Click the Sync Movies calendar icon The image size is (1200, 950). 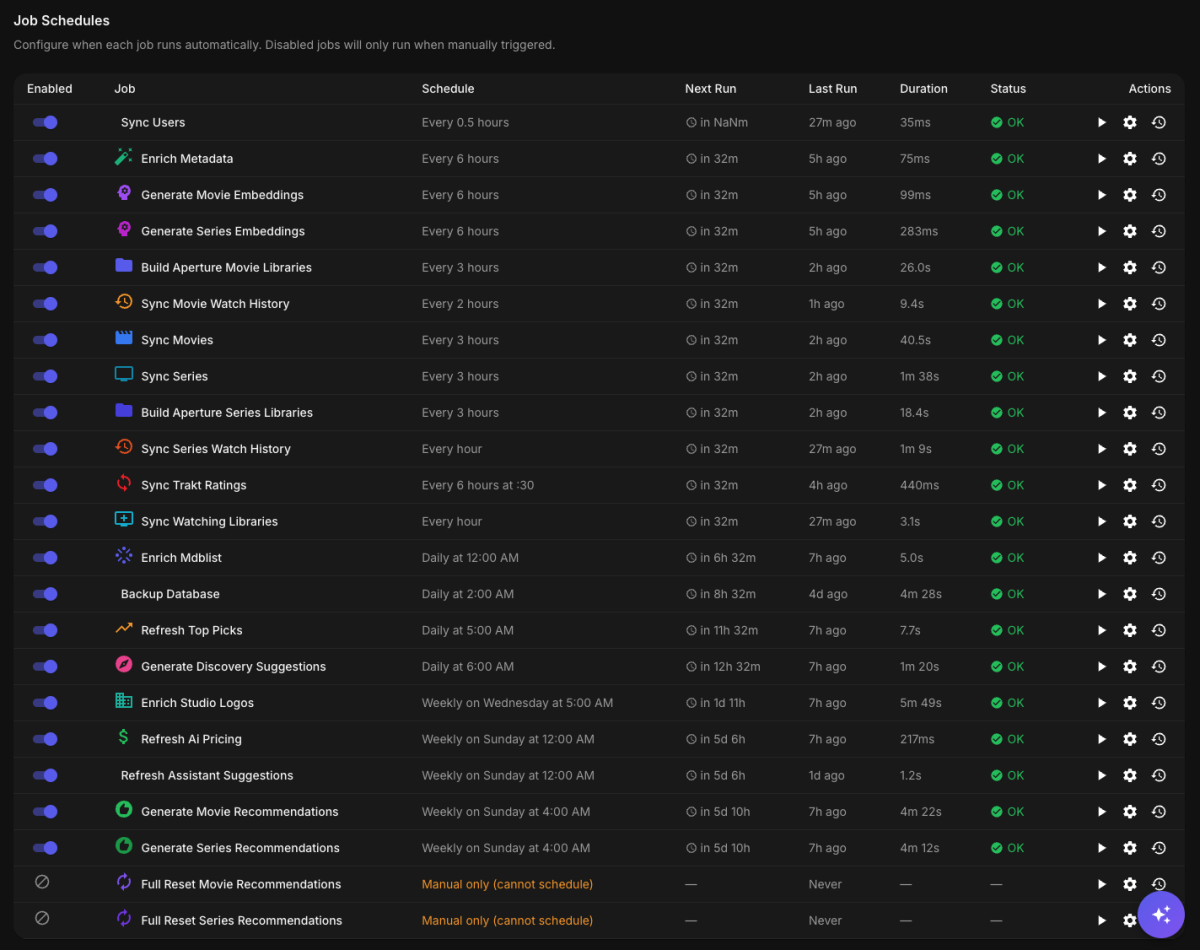tap(124, 339)
